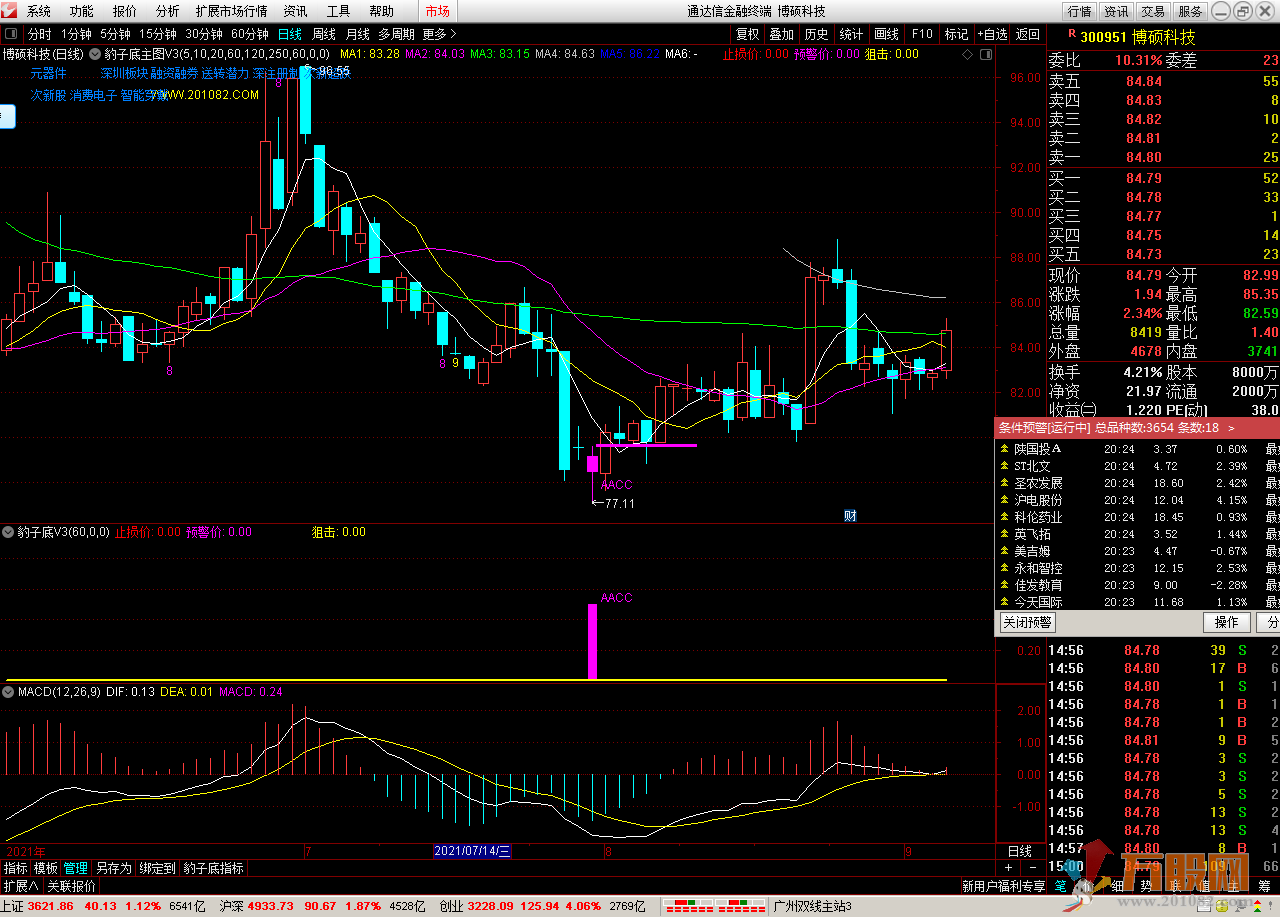Screen dimensions: 1280x918
Task: Add stock with +自选 button
Action: click(x=992, y=34)
